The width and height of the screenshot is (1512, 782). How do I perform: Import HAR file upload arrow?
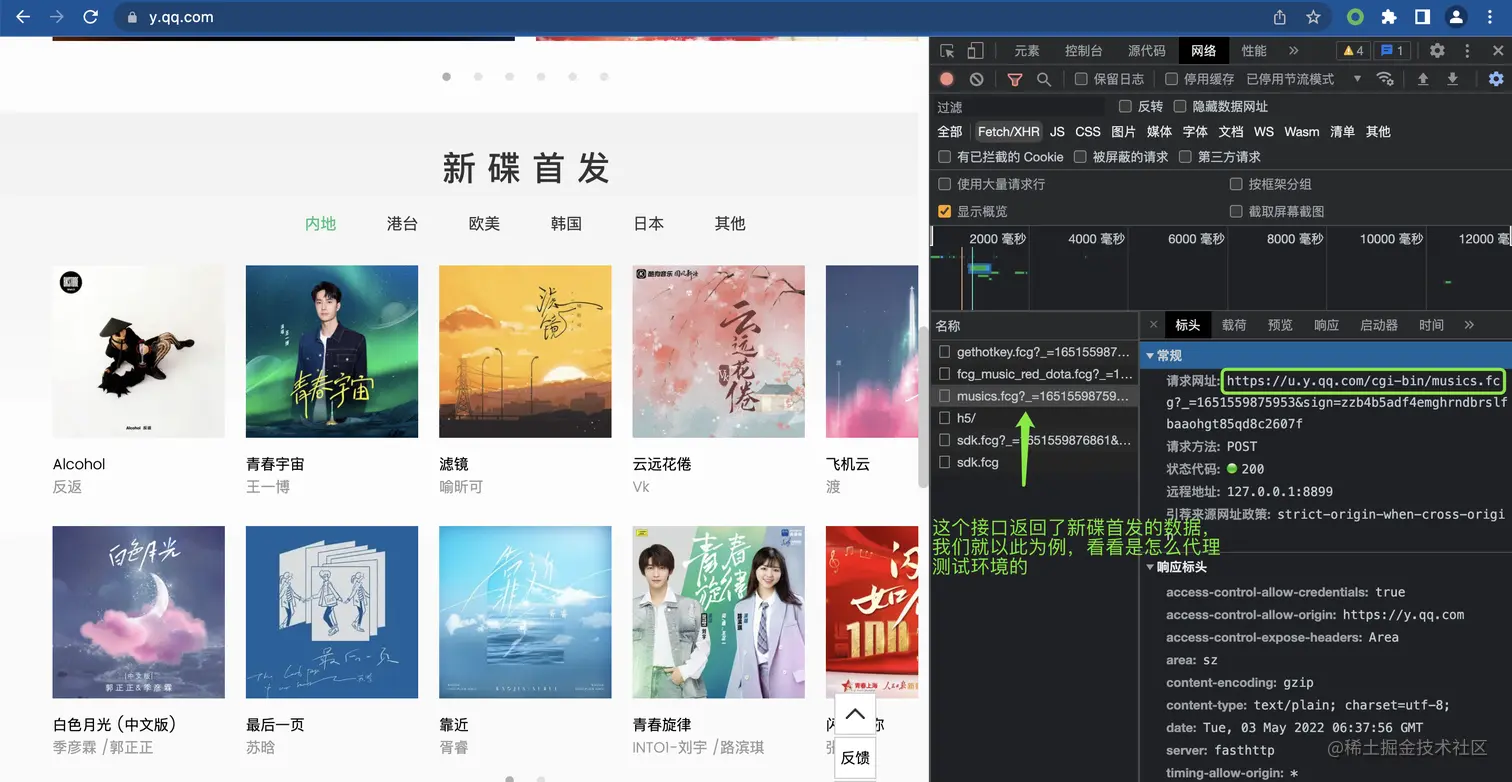point(1423,79)
